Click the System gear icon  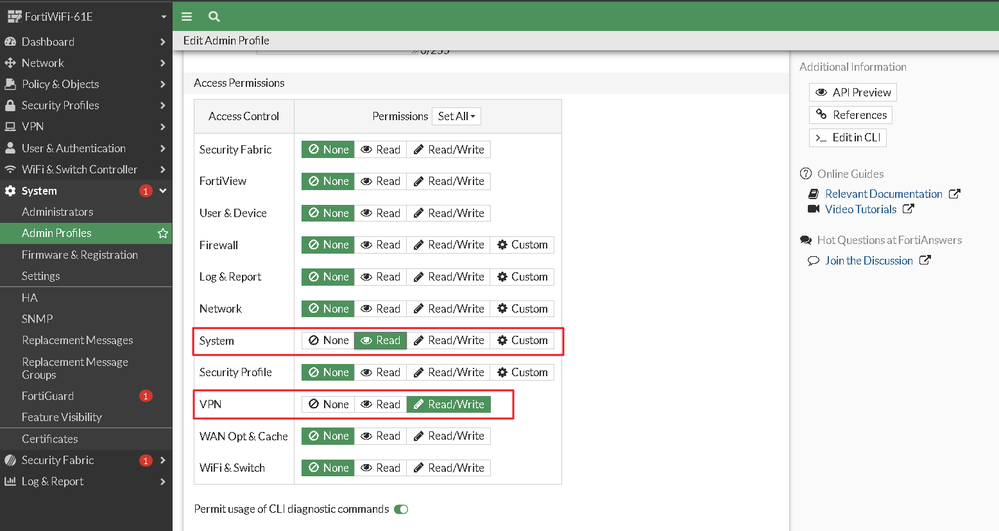point(10,191)
